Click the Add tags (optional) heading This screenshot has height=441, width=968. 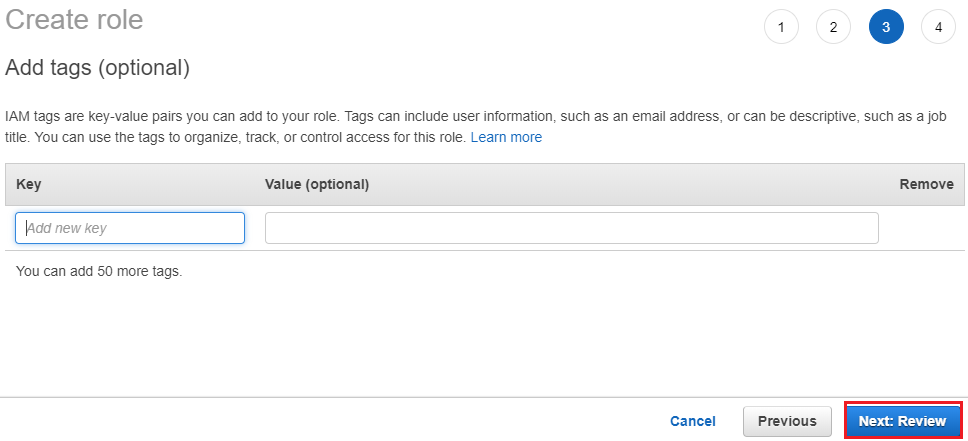[x=97, y=68]
